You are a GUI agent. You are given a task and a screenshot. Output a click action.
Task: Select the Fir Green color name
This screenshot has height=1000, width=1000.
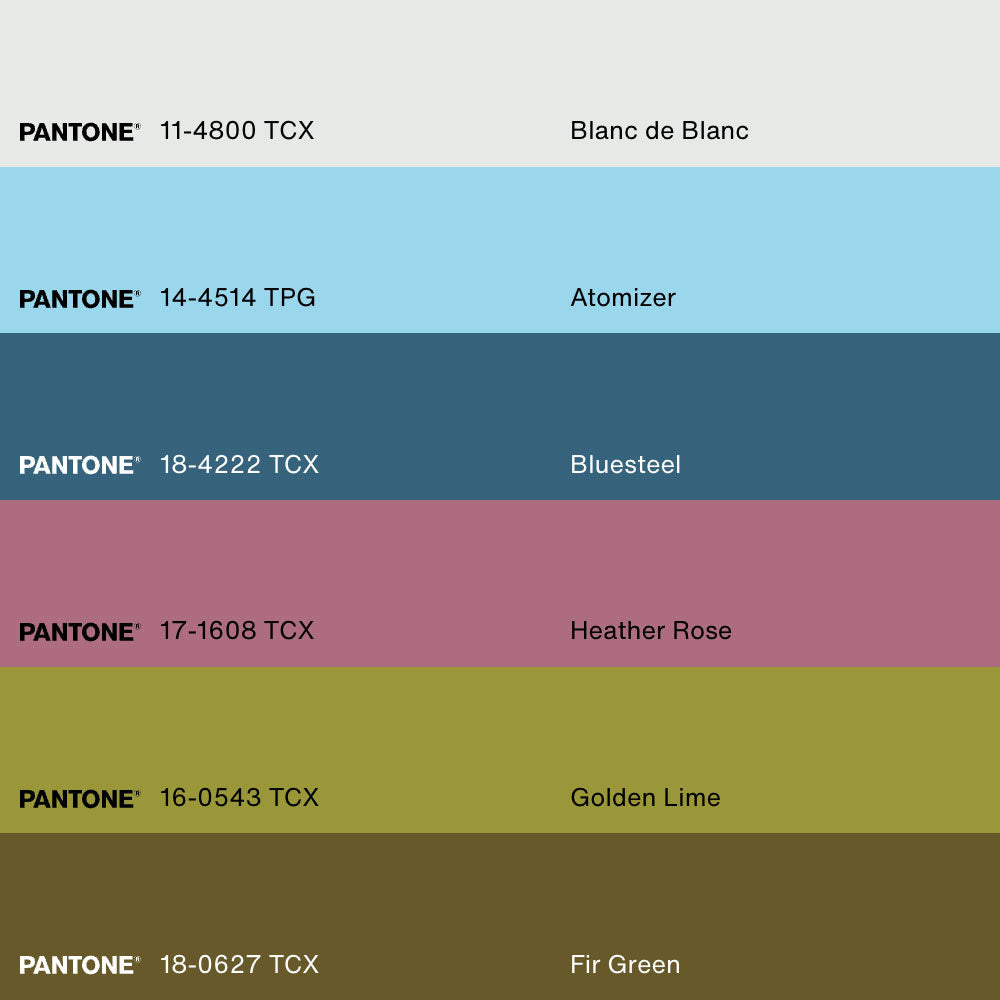tap(625, 965)
